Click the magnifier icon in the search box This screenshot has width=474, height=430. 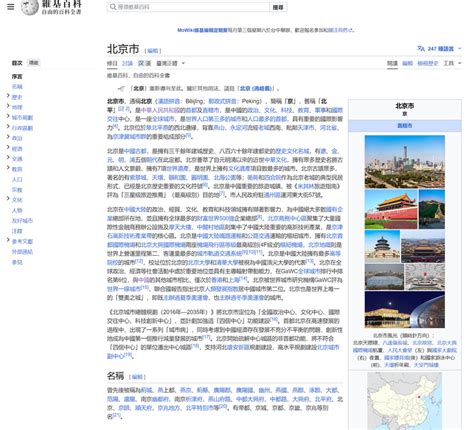(113, 7)
